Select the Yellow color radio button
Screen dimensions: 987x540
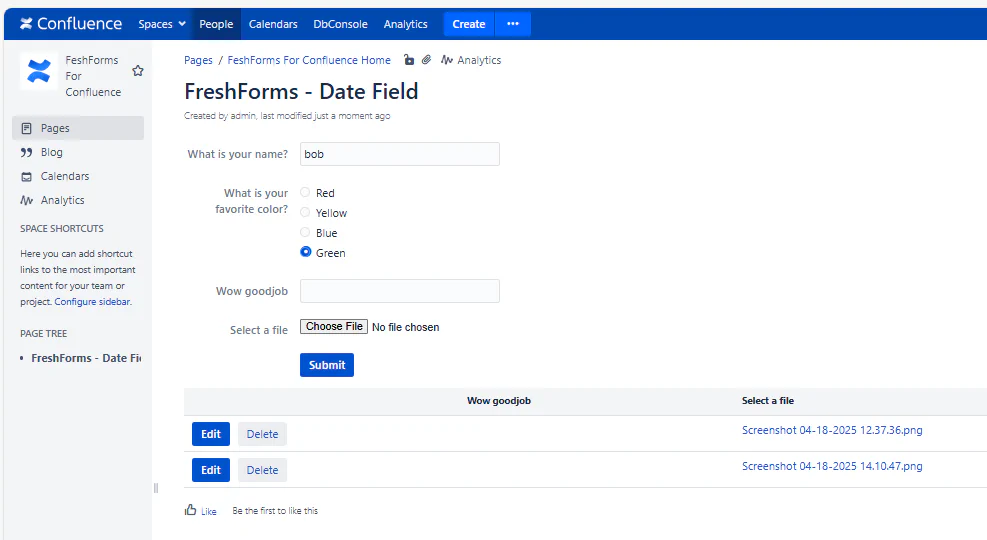click(306, 212)
